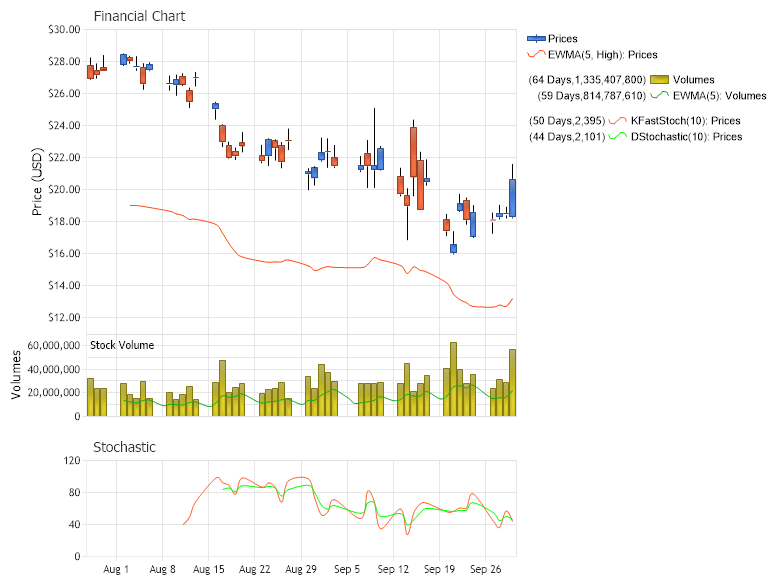The width and height of the screenshot is (776, 584).
Task: Click the (44 Days,2,101) summary text
Action: 566,136
